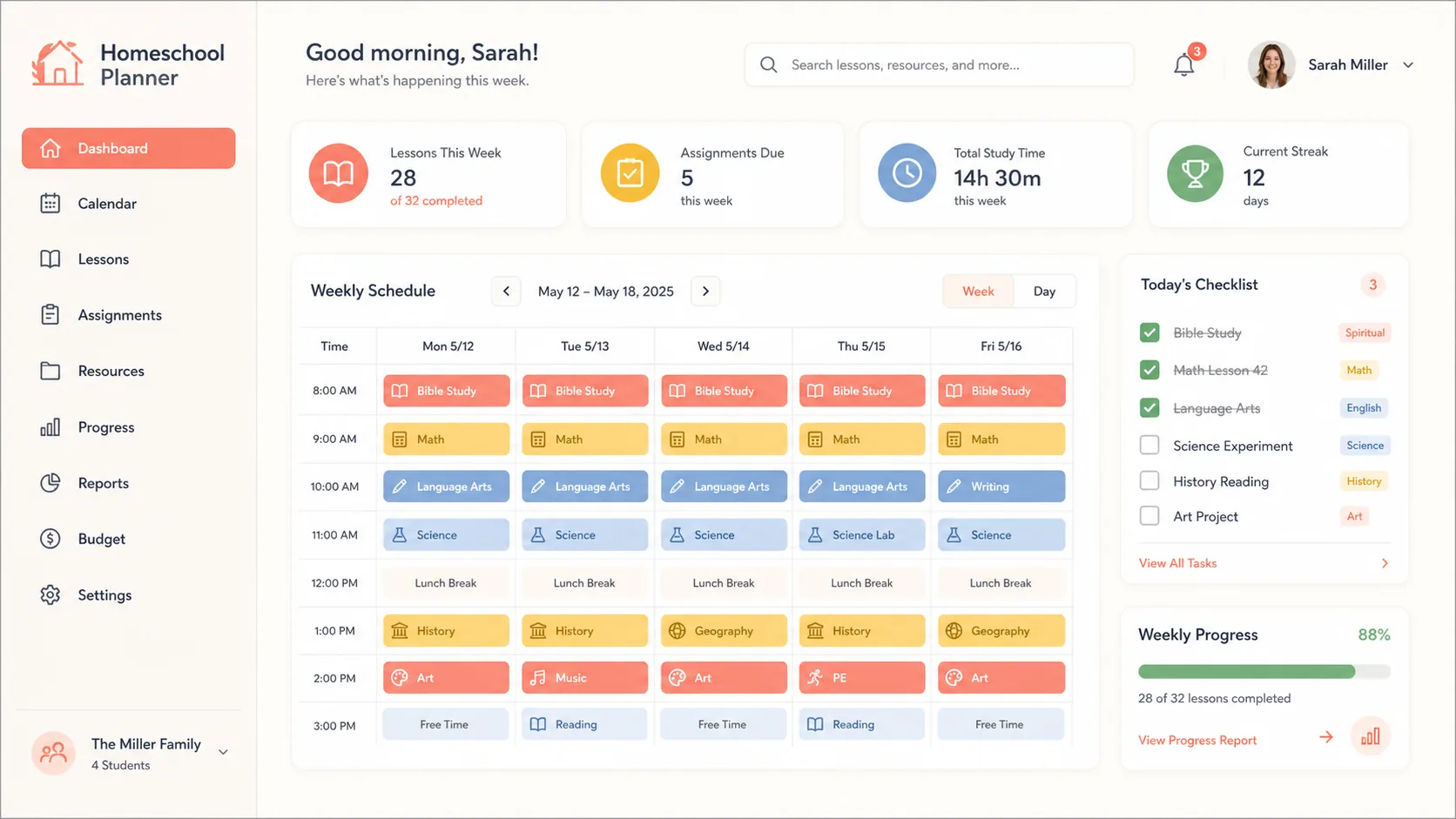Click the Current Streak trophy icon
Screen dimensions: 1456x819
click(1195, 173)
